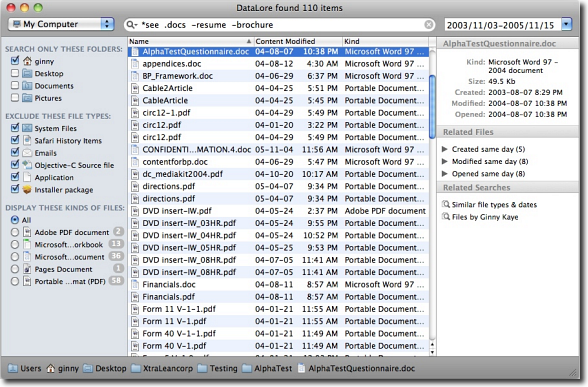Uncheck Emails exclusion checkbox
The image size is (588, 387).
[15, 152]
